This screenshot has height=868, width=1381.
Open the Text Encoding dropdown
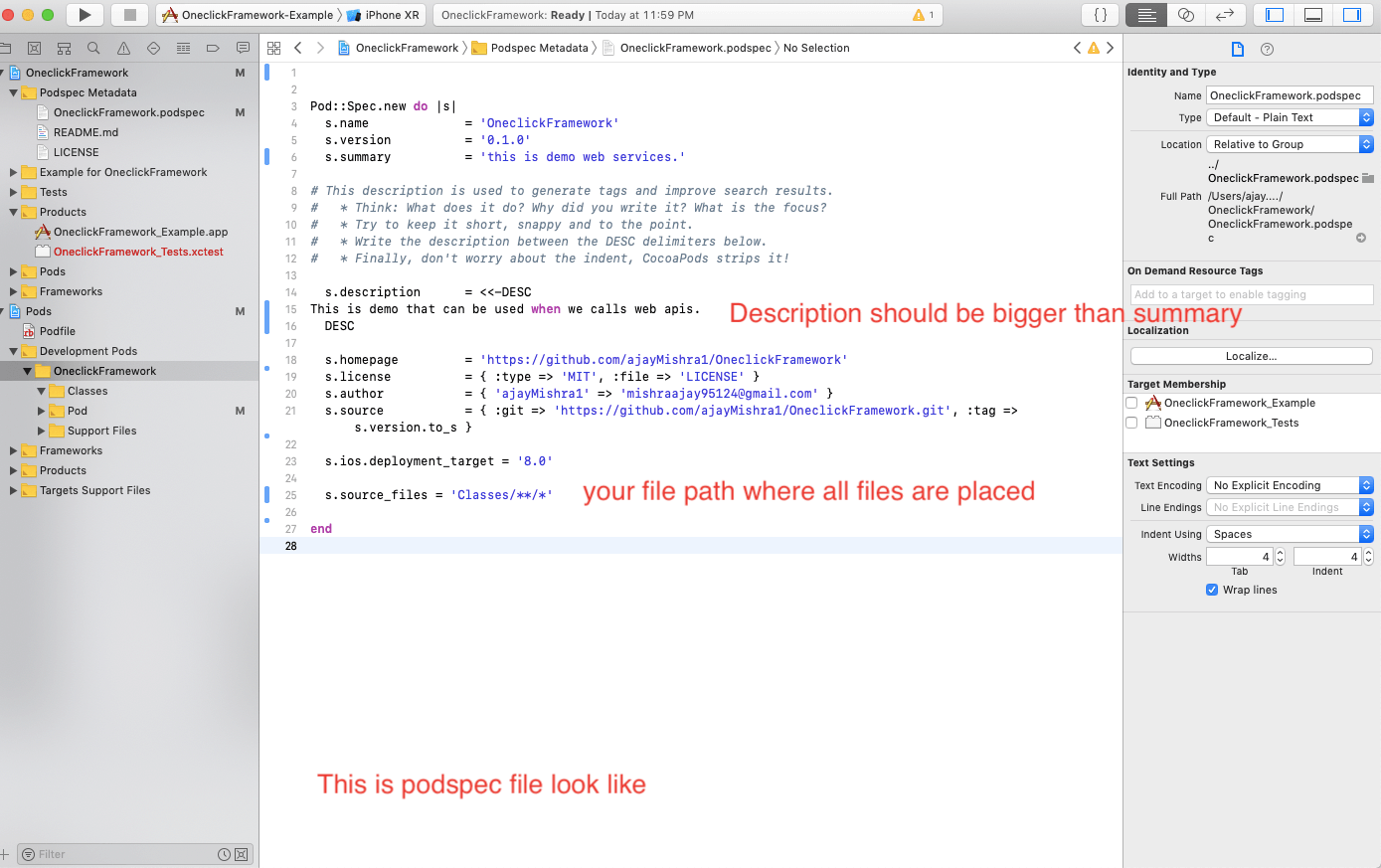pos(1291,485)
